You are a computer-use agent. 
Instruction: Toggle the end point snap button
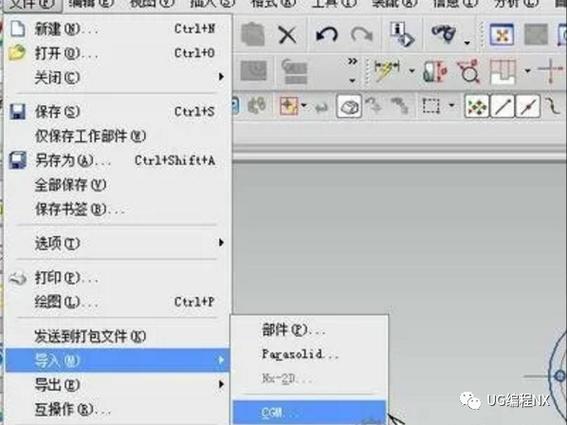click(x=502, y=106)
